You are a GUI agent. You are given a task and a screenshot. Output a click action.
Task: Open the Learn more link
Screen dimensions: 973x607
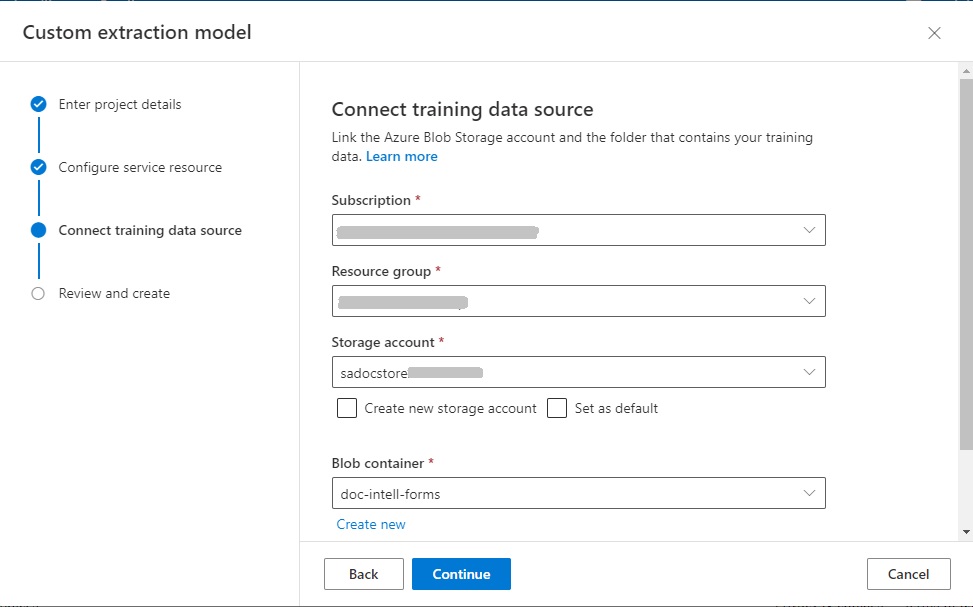coord(401,156)
